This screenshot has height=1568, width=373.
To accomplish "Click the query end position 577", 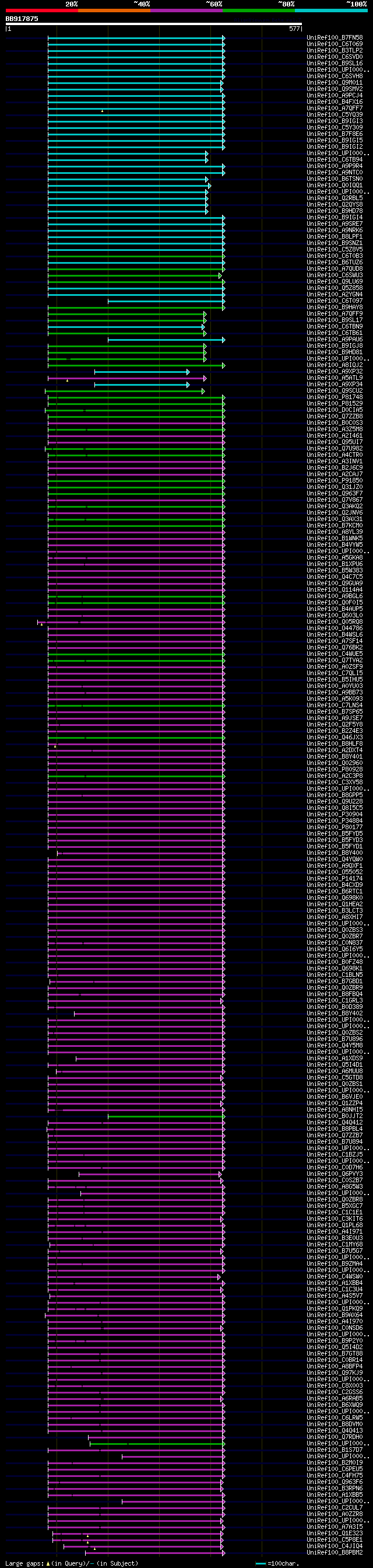I will point(295,29).
